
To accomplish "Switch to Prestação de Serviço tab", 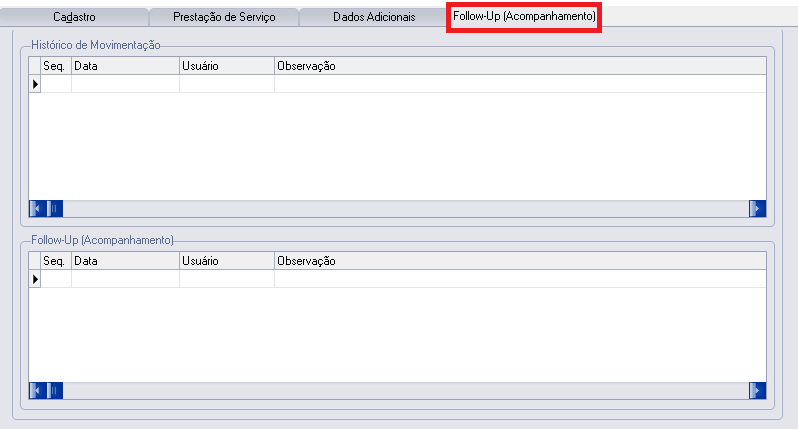I will pyautogui.click(x=223, y=17).
